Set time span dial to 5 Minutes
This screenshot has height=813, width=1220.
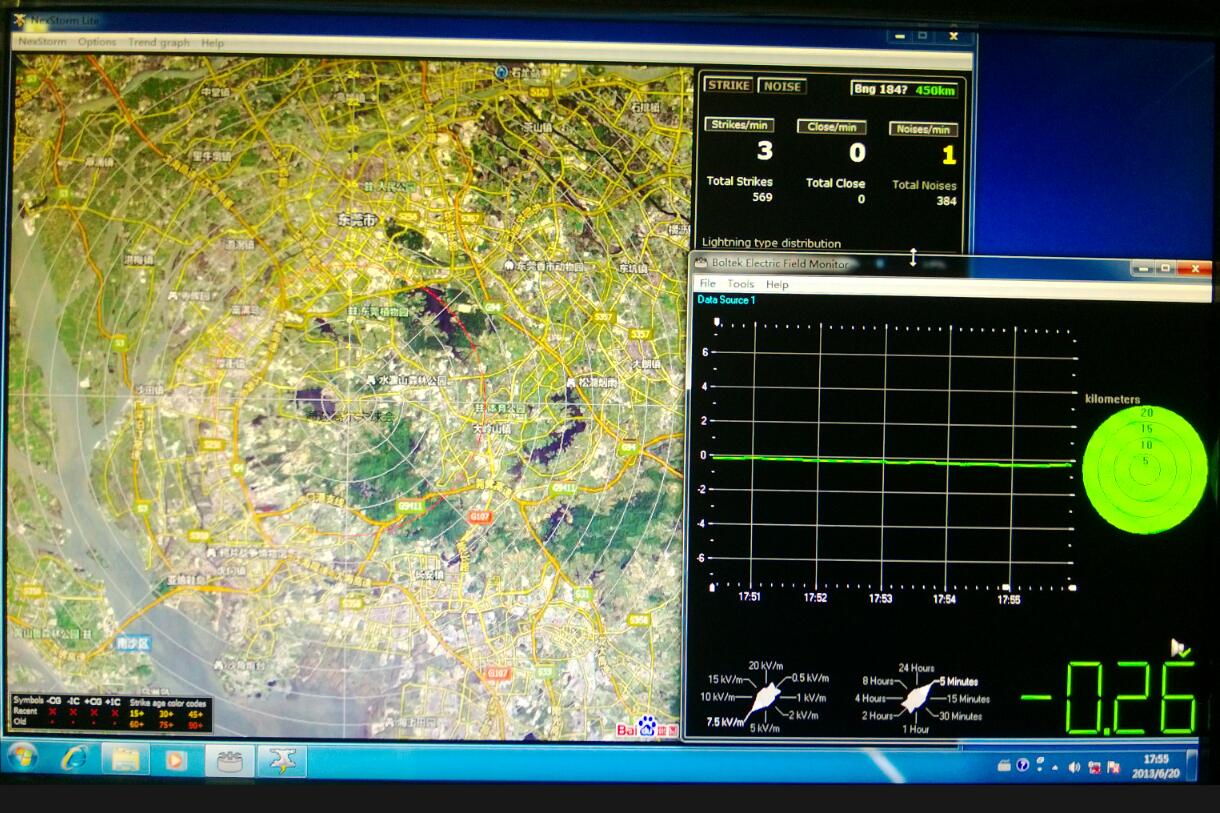(959, 681)
